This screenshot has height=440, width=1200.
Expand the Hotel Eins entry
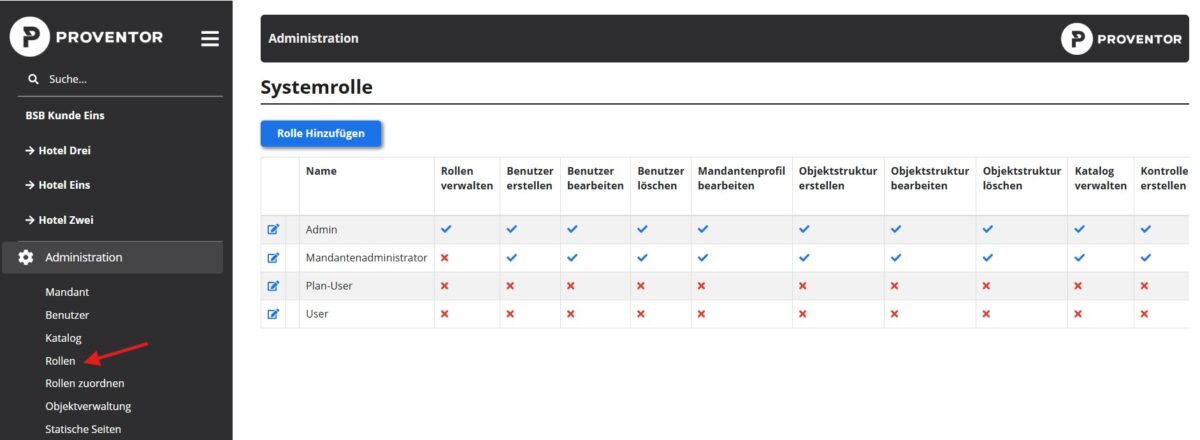pyautogui.click(x=64, y=185)
